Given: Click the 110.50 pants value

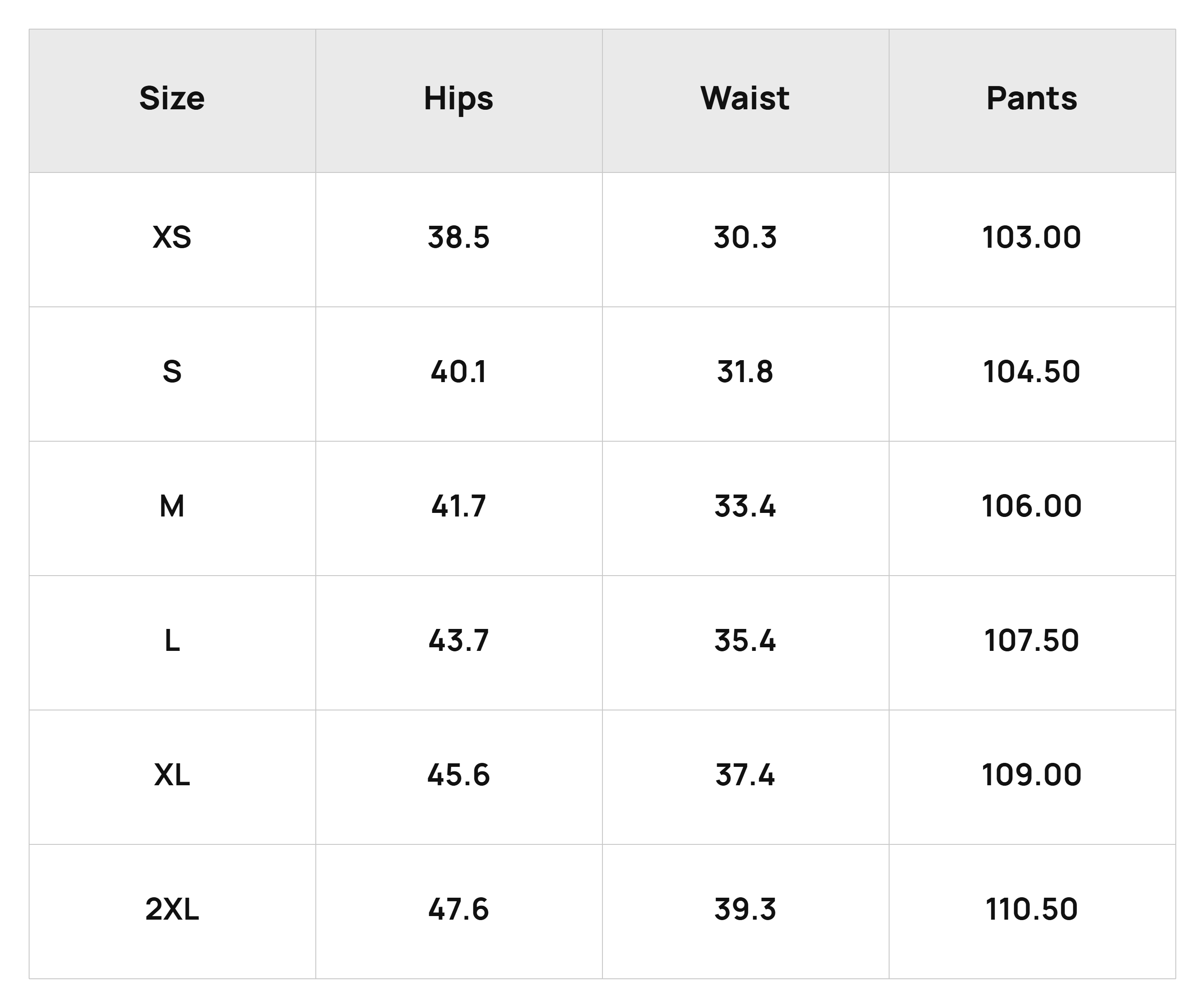Looking at the screenshot, I should 1032,909.
